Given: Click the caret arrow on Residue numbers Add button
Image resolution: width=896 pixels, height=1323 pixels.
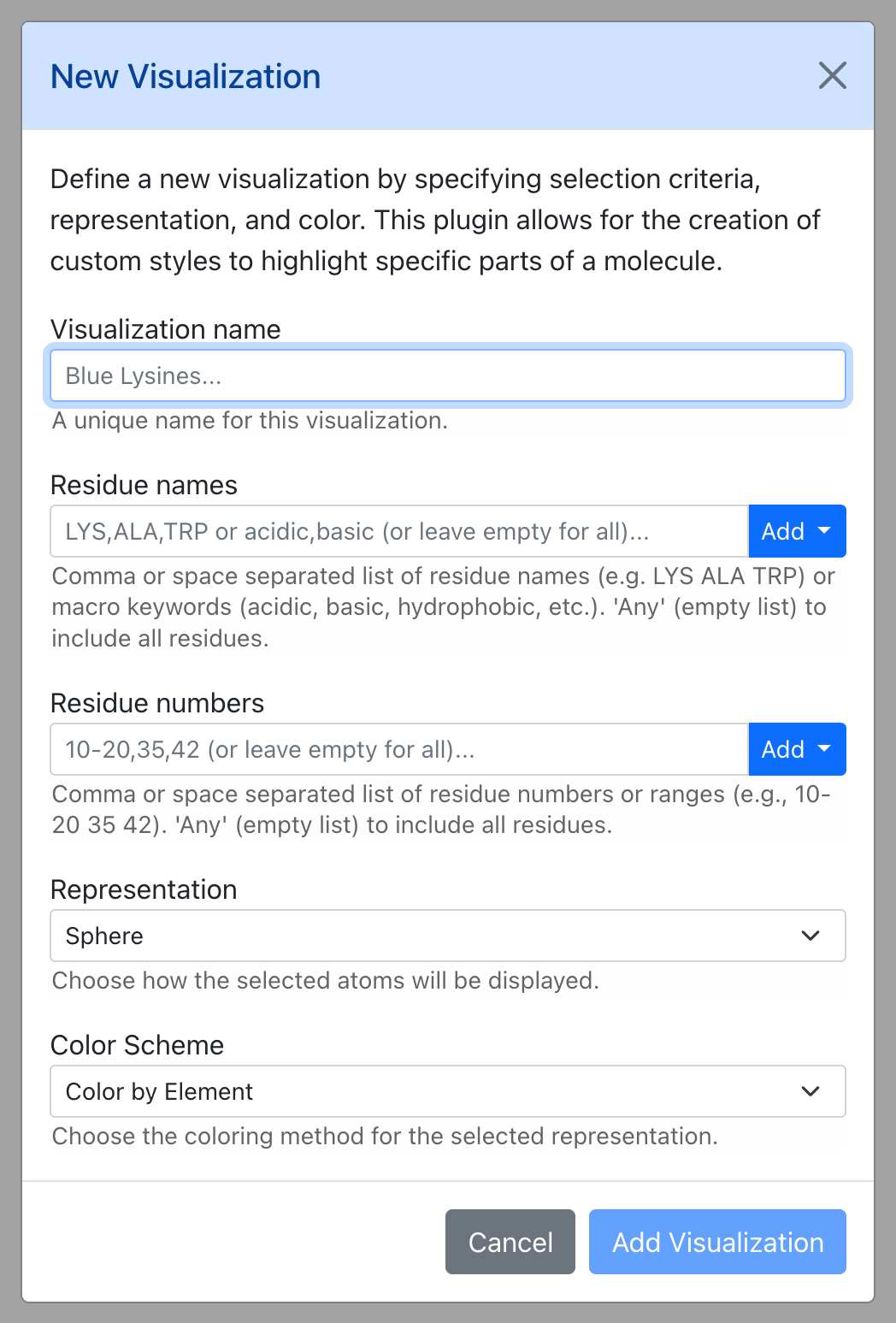Looking at the screenshot, I should 824,749.
